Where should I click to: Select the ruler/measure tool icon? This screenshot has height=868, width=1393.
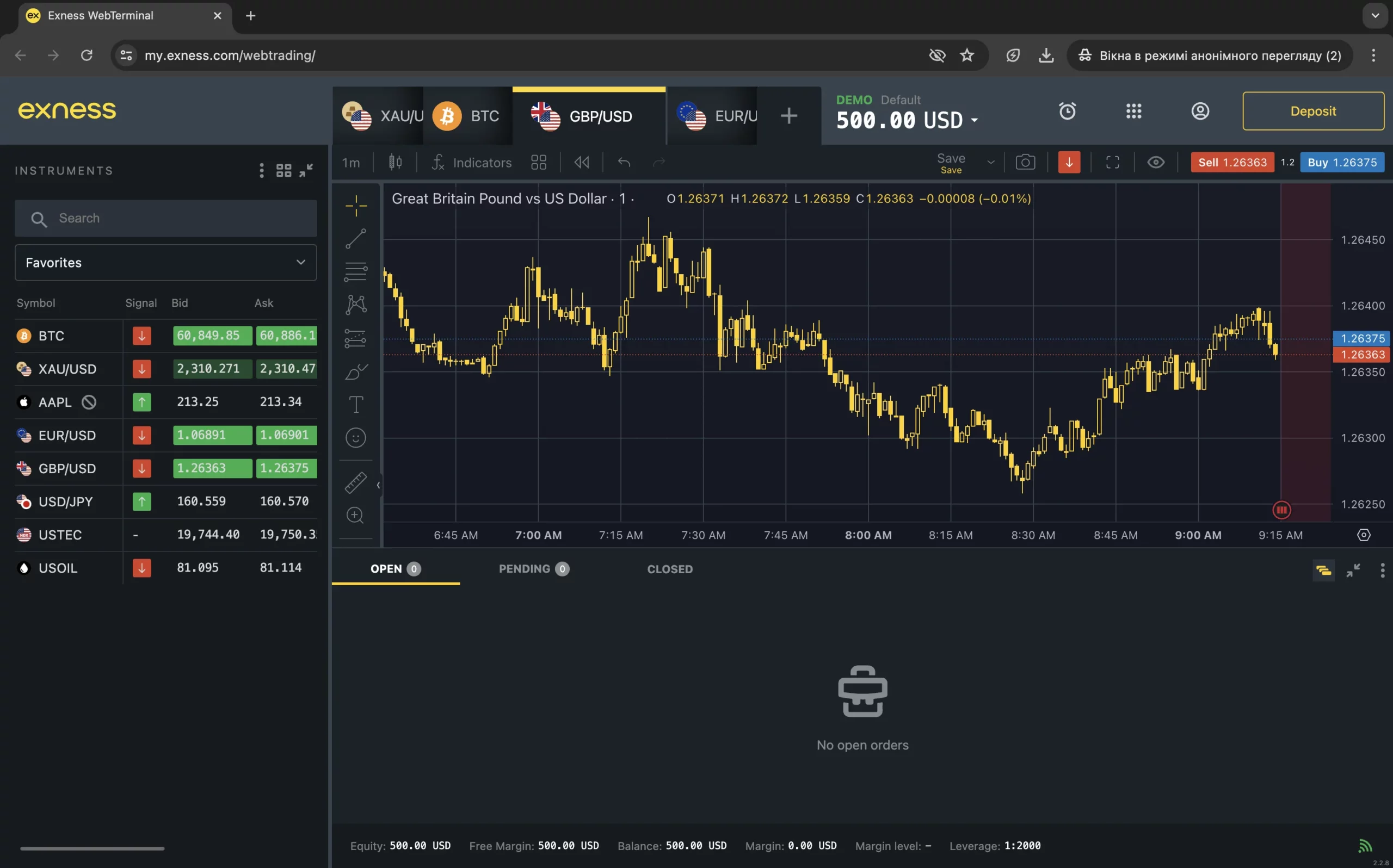tap(353, 481)
